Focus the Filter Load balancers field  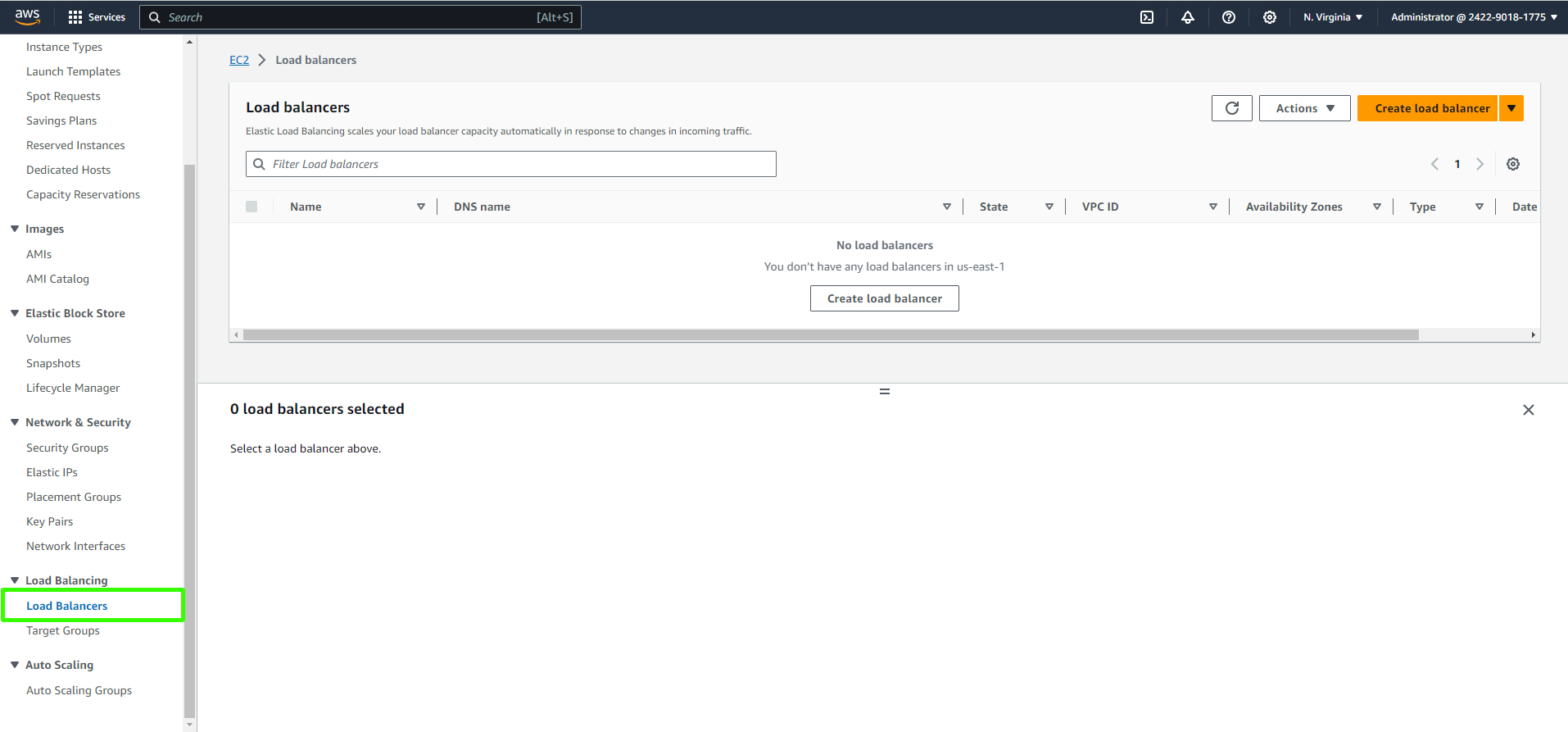click(511, 164)
